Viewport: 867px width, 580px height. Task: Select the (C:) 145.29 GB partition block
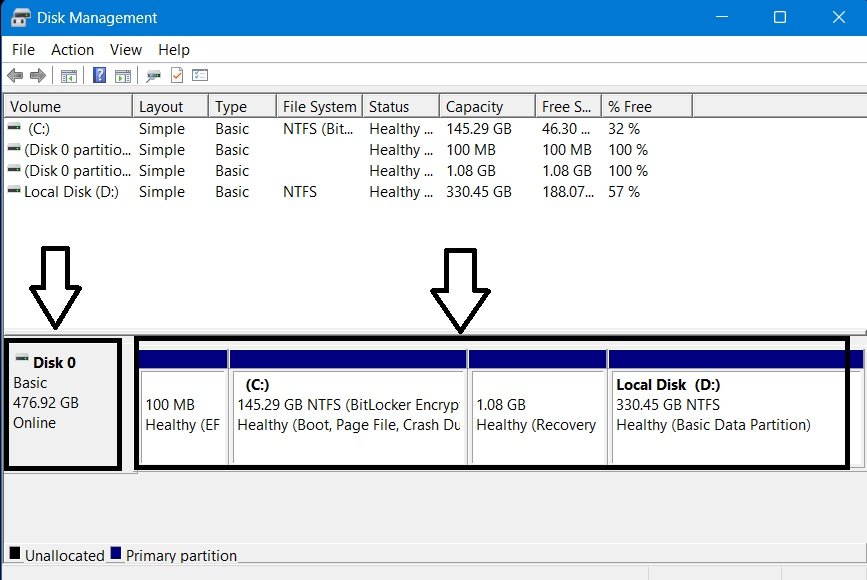348,407
